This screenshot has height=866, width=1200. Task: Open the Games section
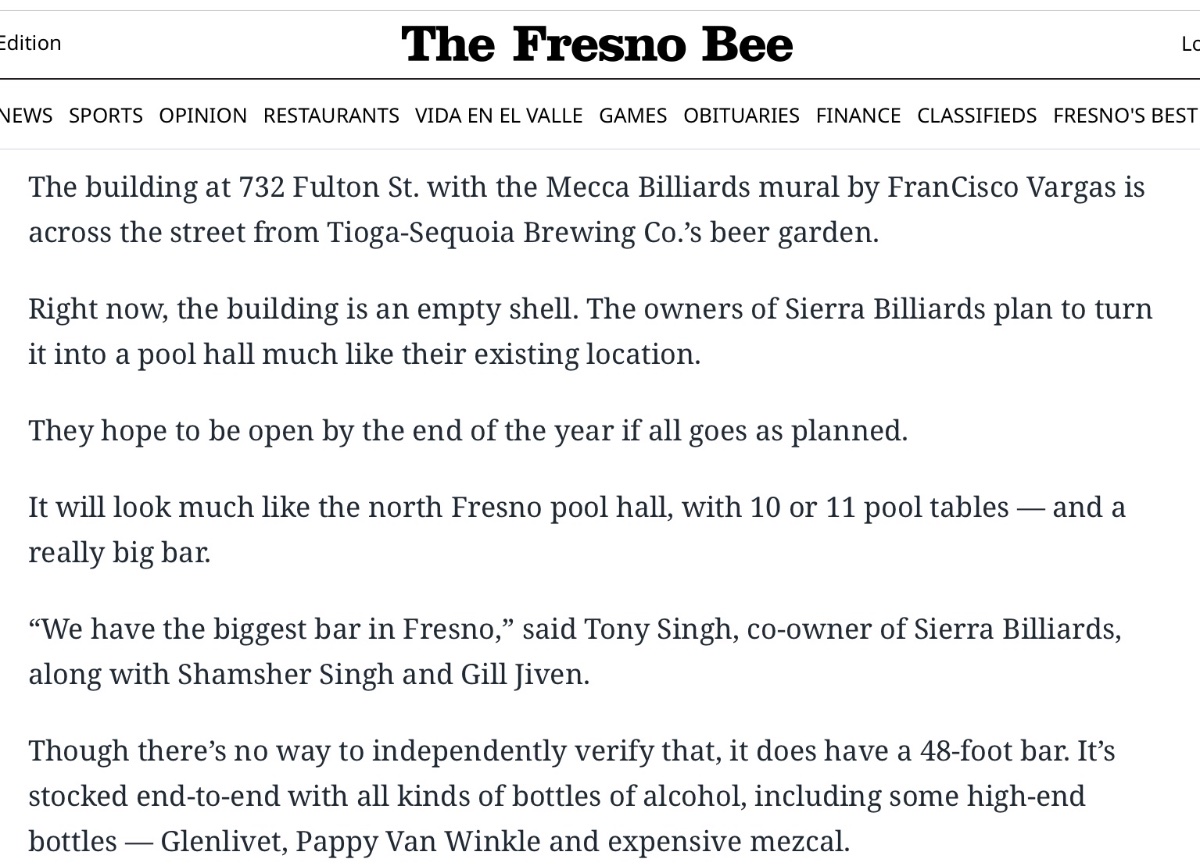click(633, 116)
